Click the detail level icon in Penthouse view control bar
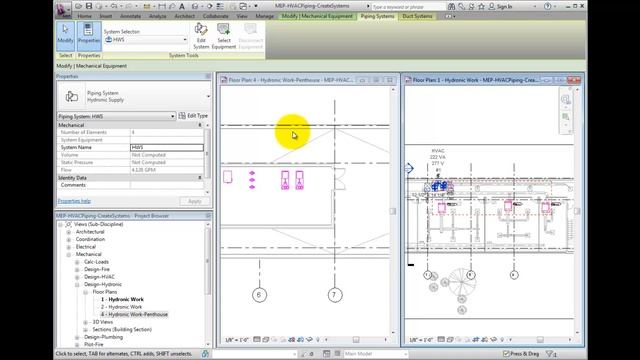Image resolution: width=640 pixels, height=360 pixels. coord(257,340)
